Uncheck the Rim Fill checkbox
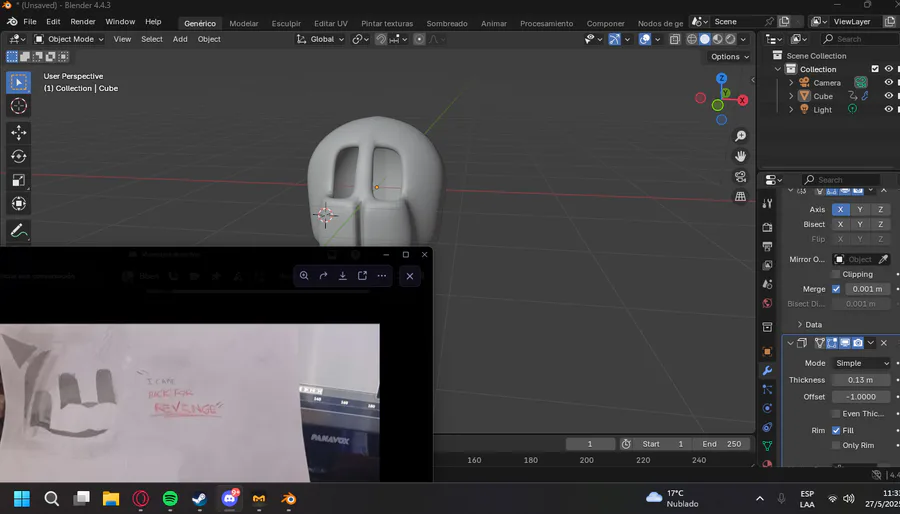 pos(836,430)
